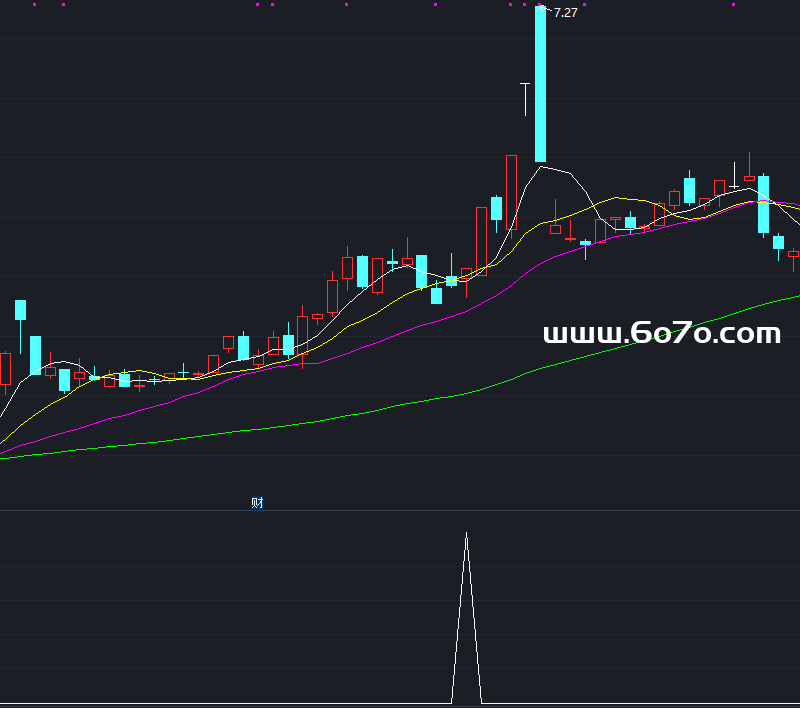Image resolution: width=800 pixels, height=708 pixels.
Task: Select the white T-shaped candle beside the tallest candle
Action: [x=524, y=98]
